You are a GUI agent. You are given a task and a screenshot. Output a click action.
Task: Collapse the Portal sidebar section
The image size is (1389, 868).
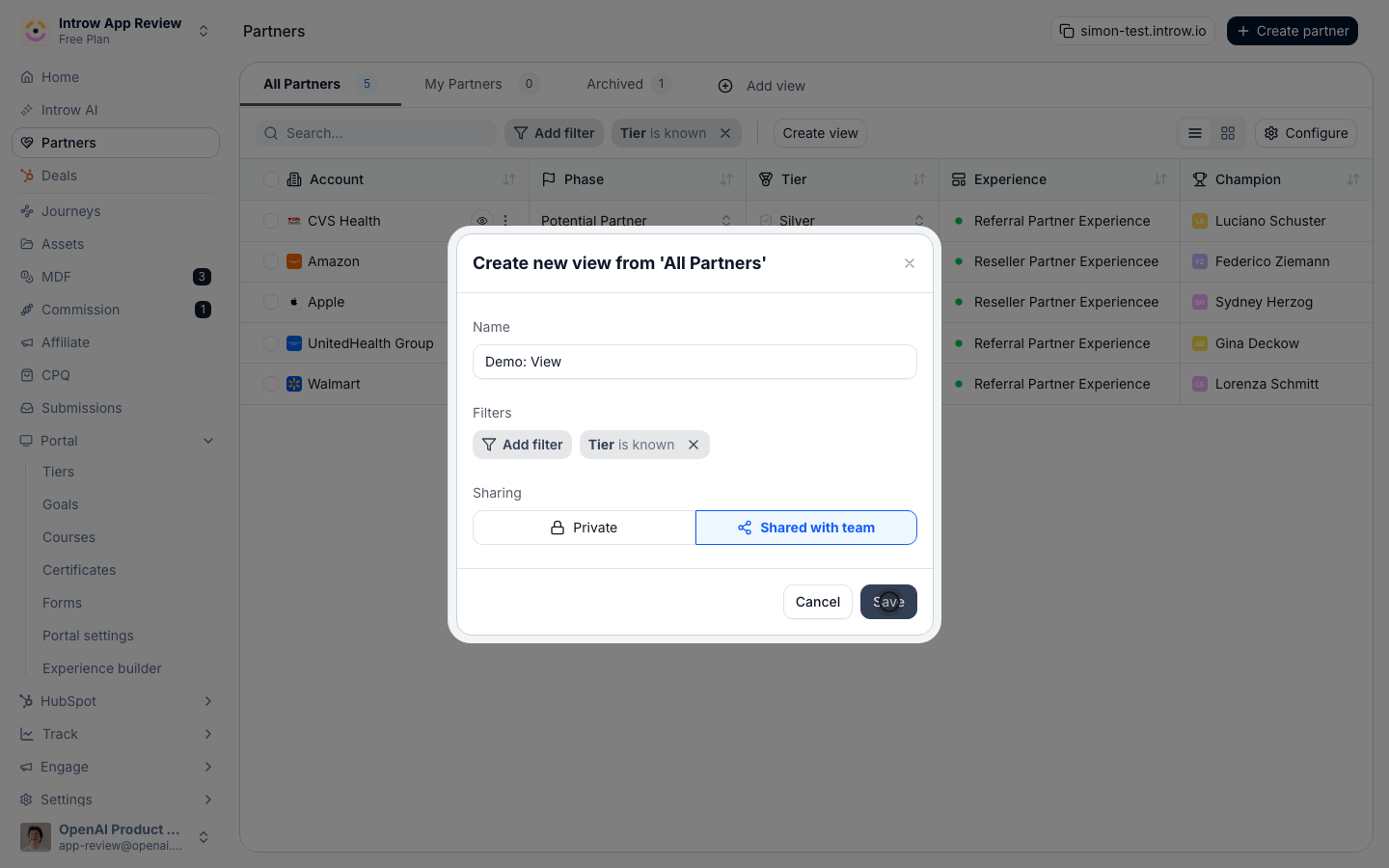point(208,441)
